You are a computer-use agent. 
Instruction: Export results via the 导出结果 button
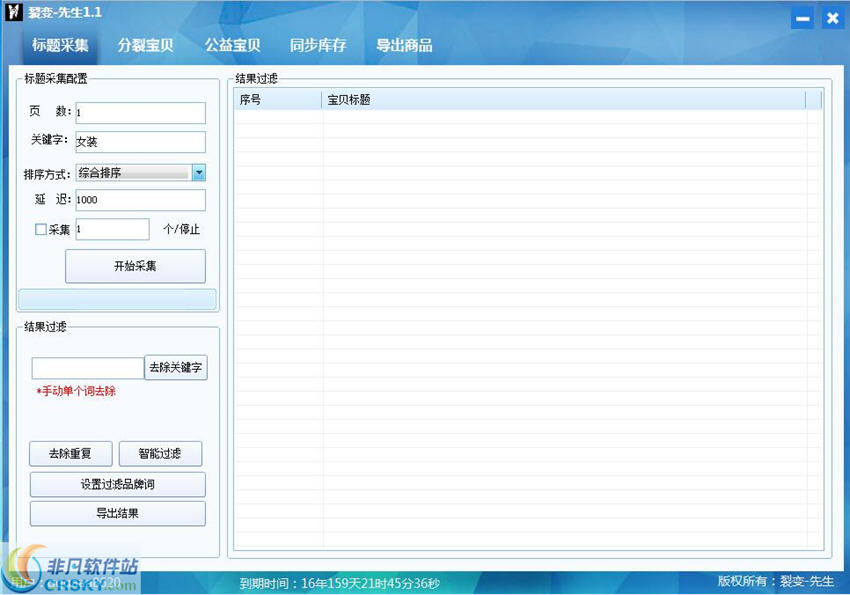[x=117, y=513]
